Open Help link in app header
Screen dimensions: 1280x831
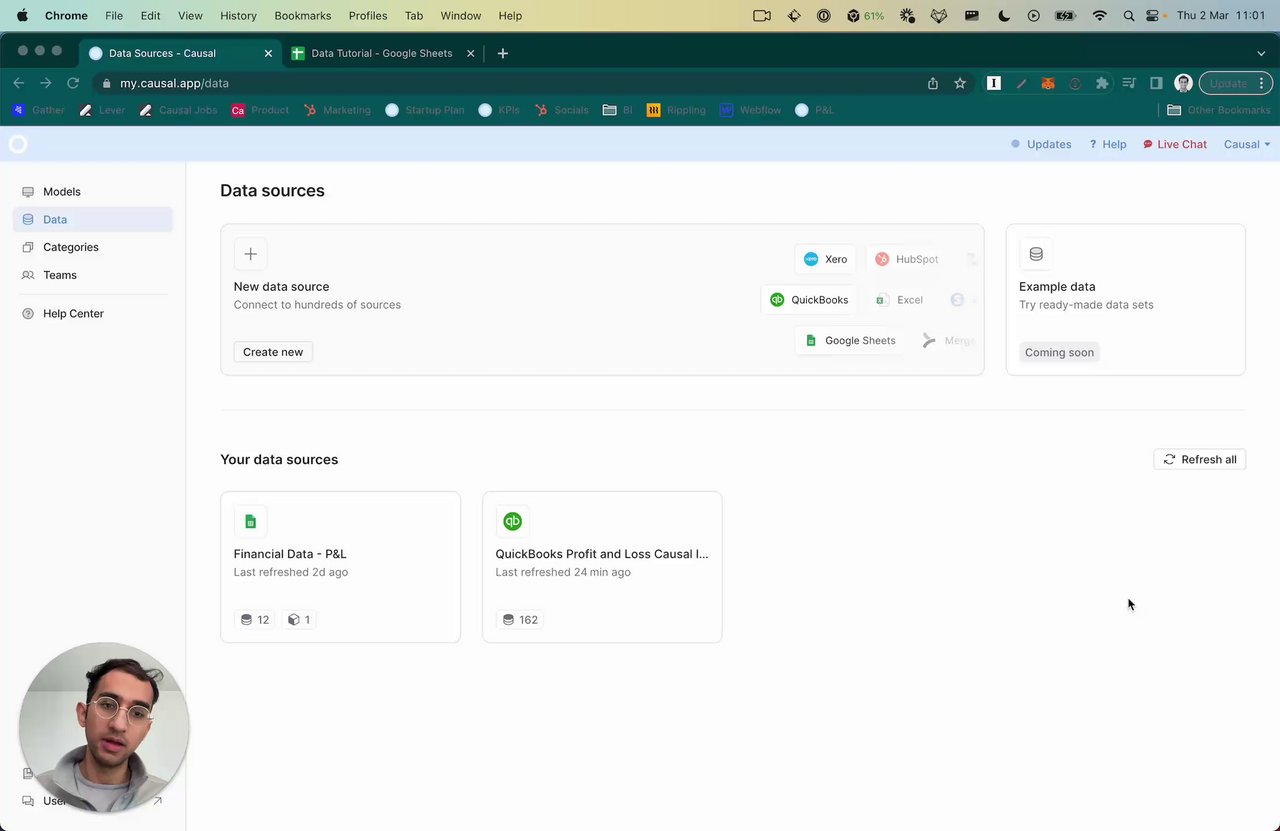1108,145
